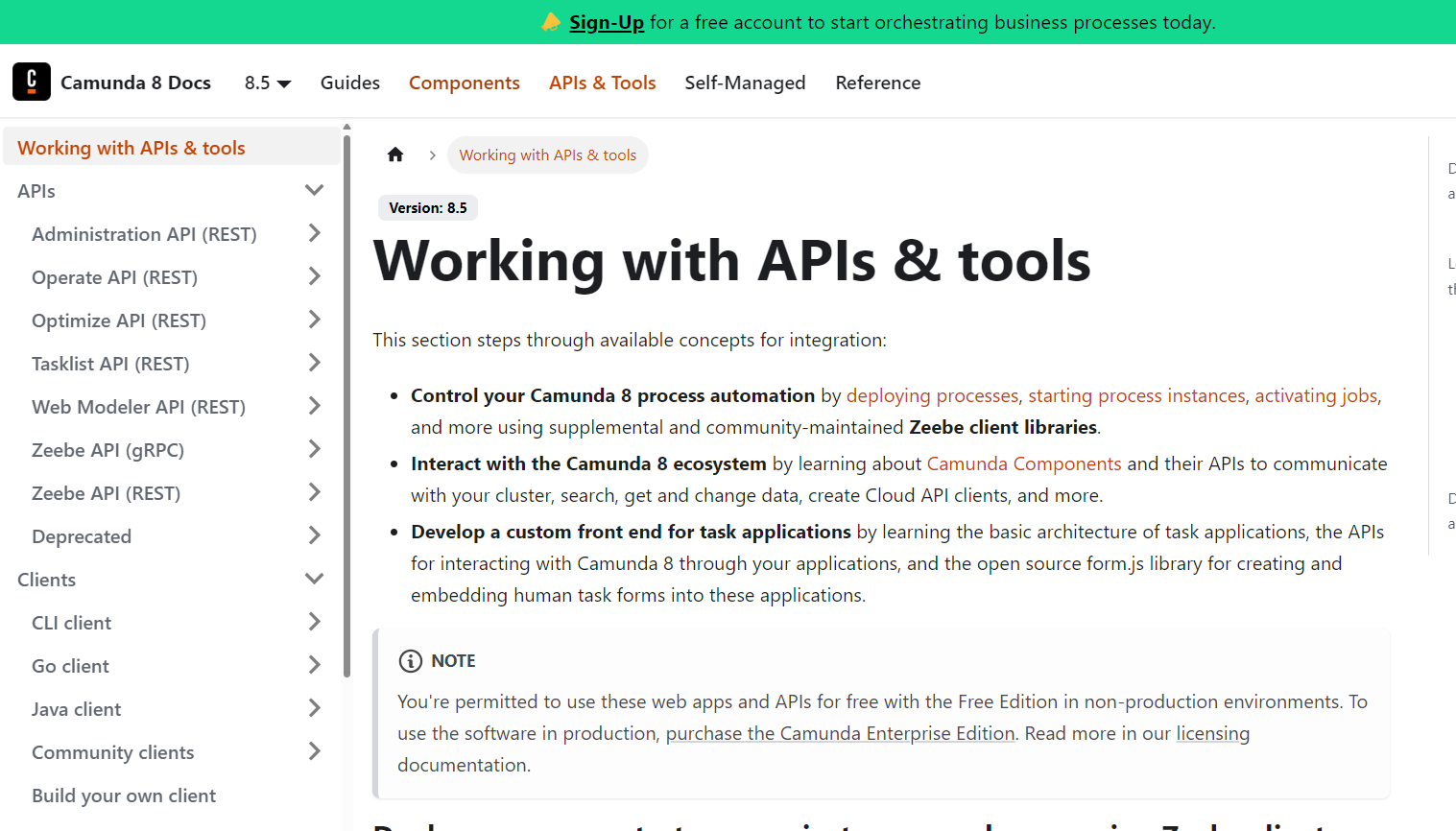Expand Java client chevron

click(314, 708)
